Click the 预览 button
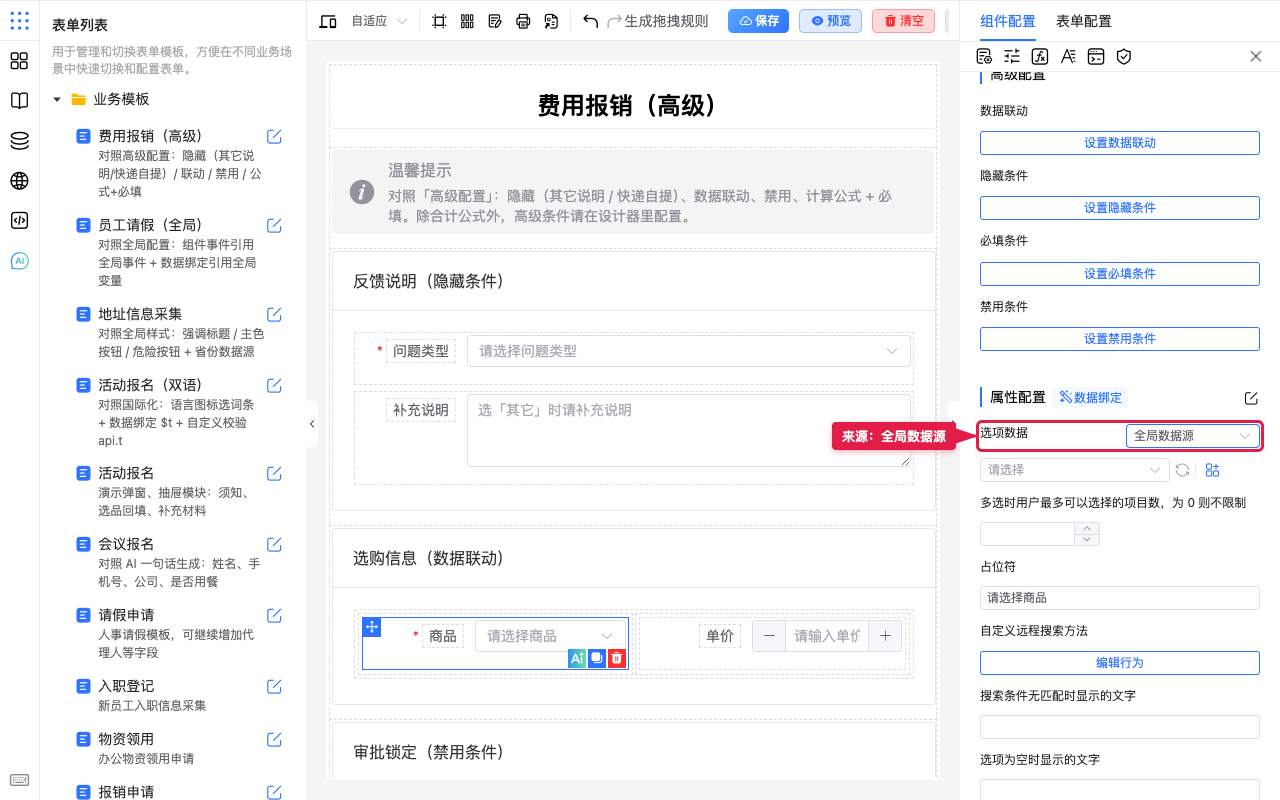 point(830,21)
